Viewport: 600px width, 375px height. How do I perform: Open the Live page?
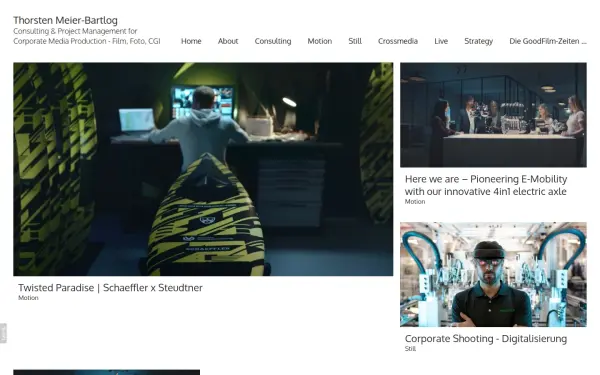pos(441,41)
